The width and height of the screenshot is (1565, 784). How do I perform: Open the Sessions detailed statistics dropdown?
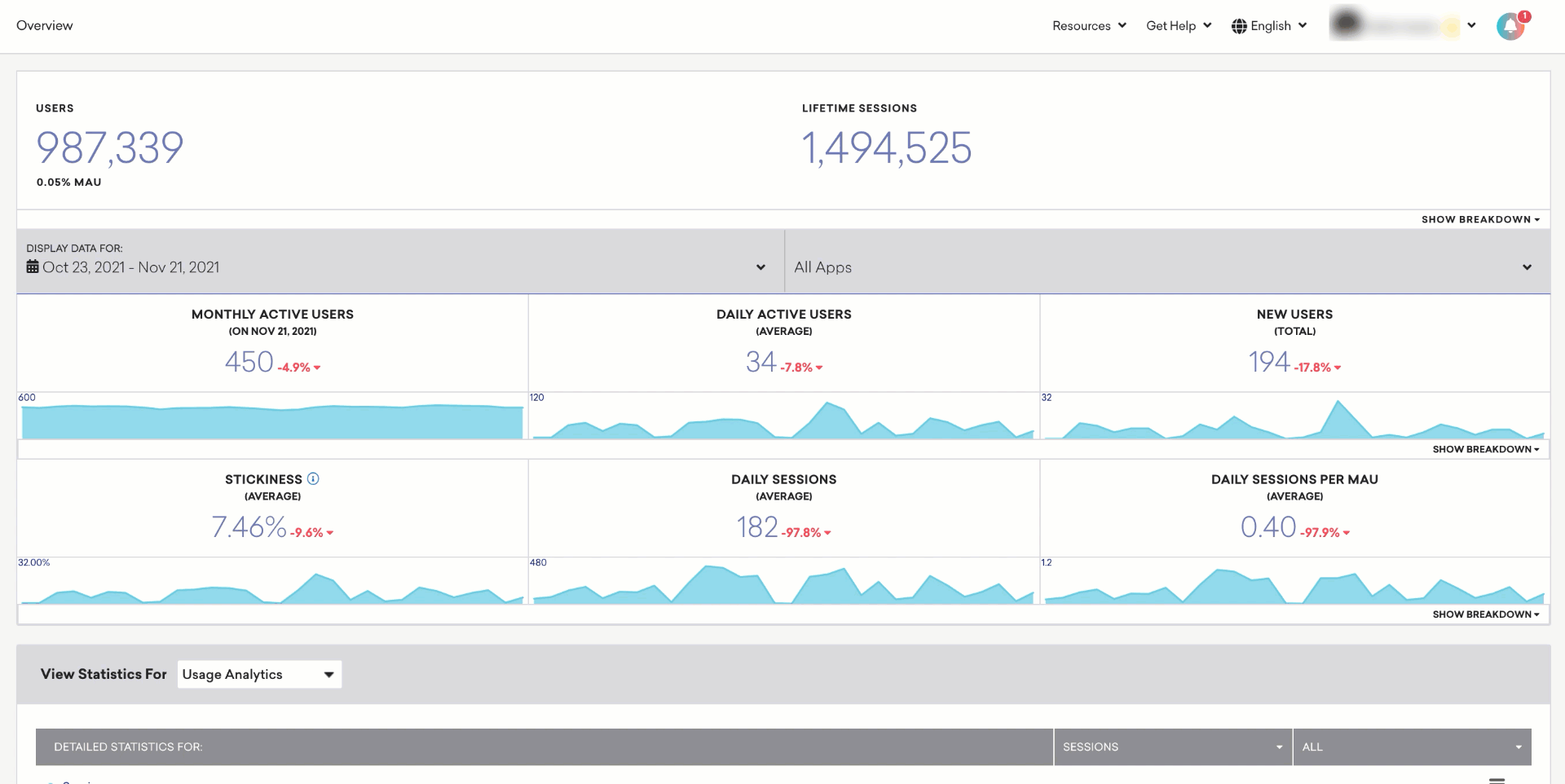click(1172, 747)
